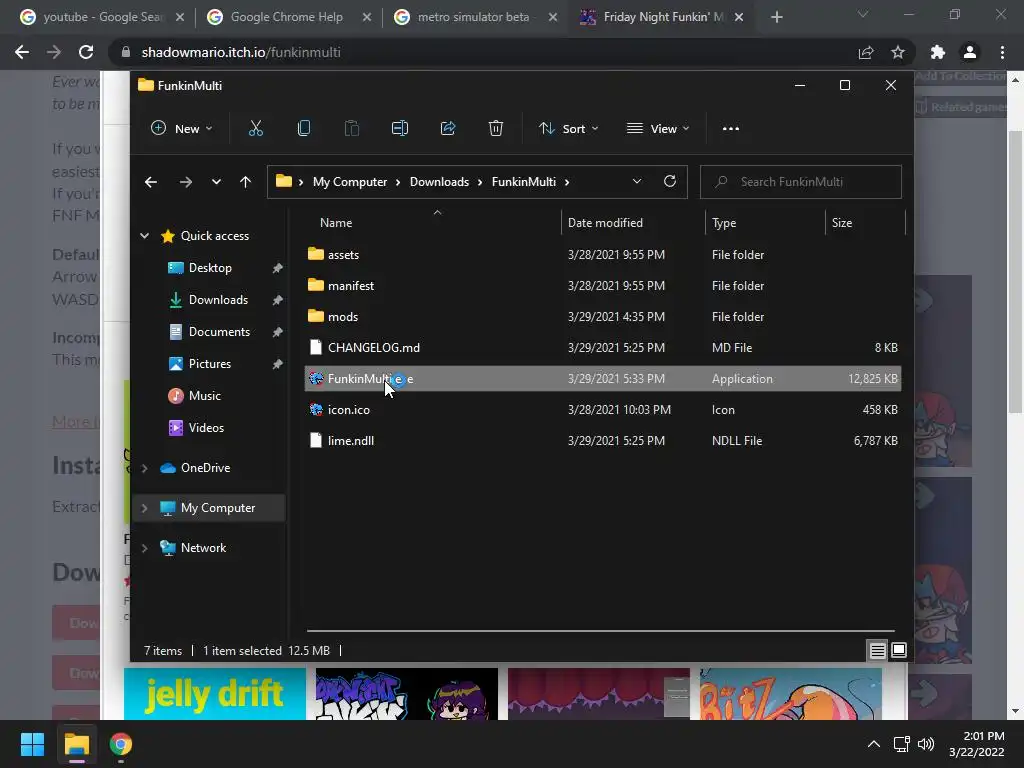
Task: Click the clock and date in taskbar
Action: click(976, 744)
